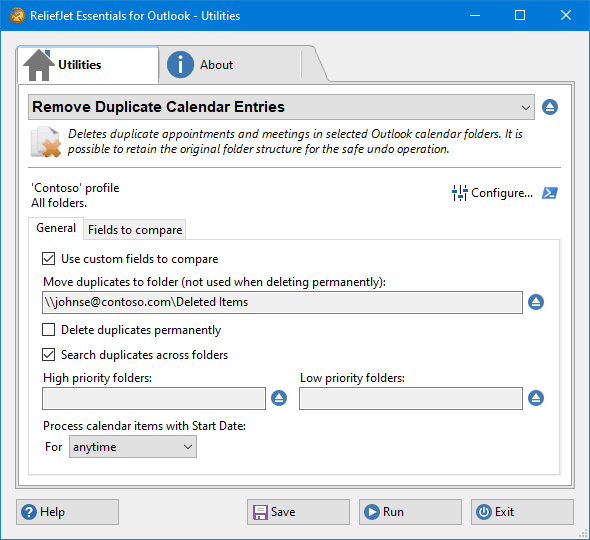The width and height of the screenshot is (590, 540).
Task: Toggle Search duplicates across folders
Action: [49, 354]
